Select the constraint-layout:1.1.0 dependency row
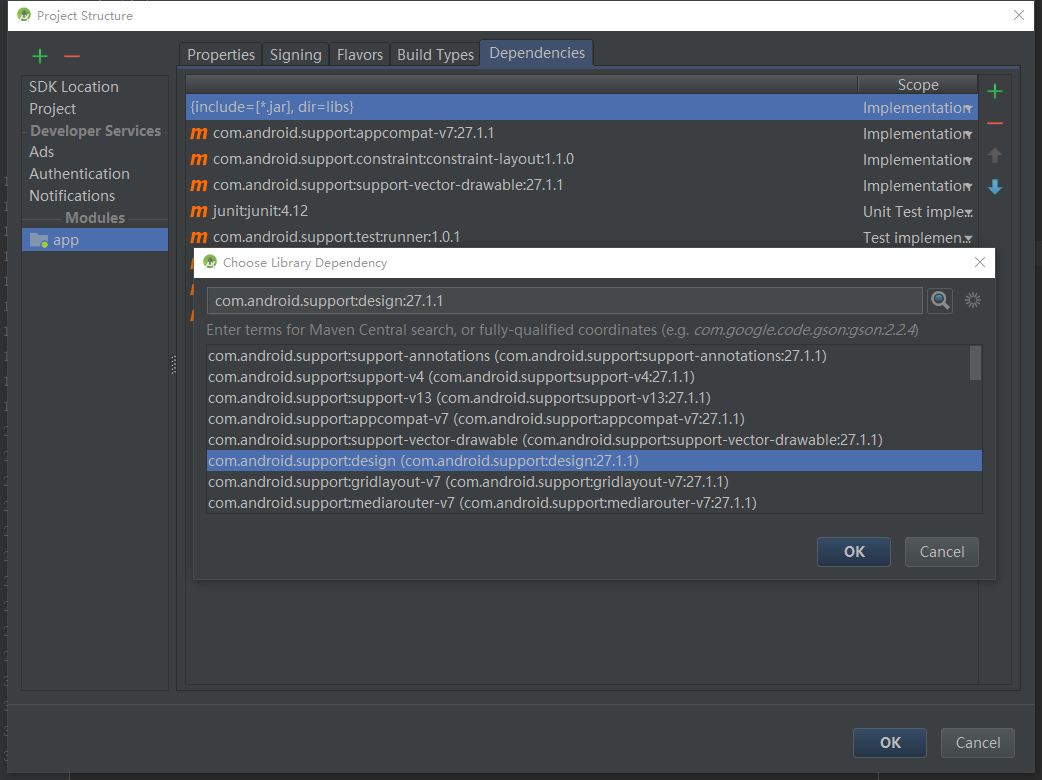Screen dimensions: 1042x780 pyautogui.click(x=581, y=159)
